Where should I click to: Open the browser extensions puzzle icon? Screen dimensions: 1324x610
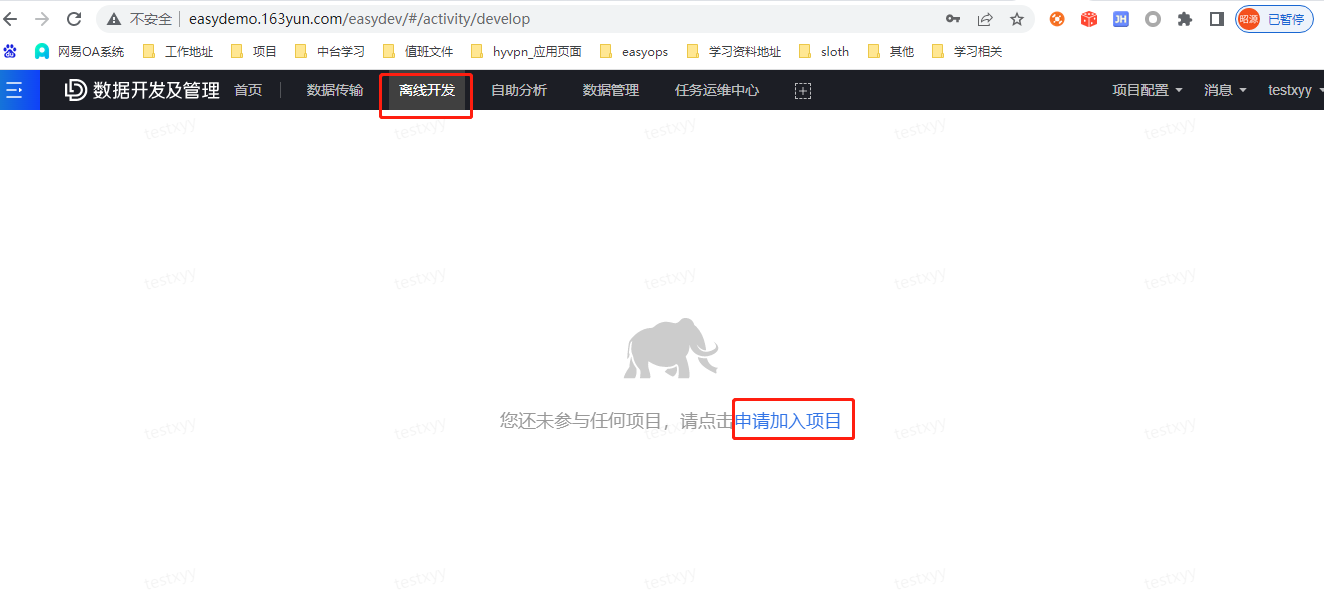[1184, 18]
